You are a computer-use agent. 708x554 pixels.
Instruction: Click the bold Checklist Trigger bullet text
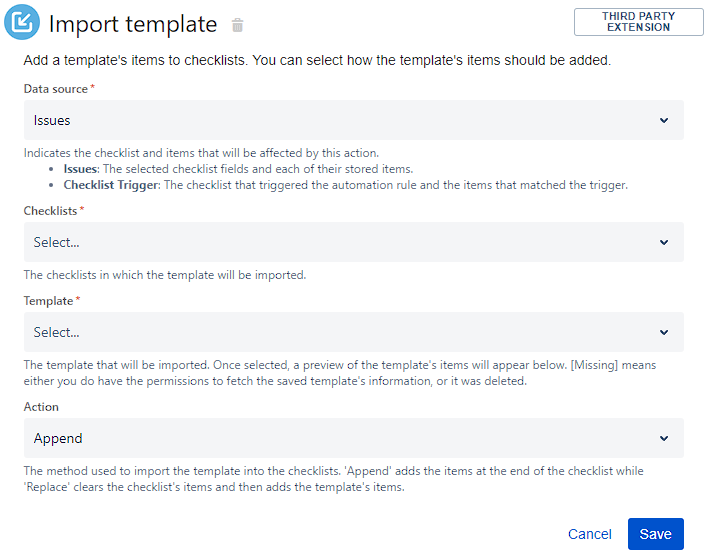tap(112, 185)
